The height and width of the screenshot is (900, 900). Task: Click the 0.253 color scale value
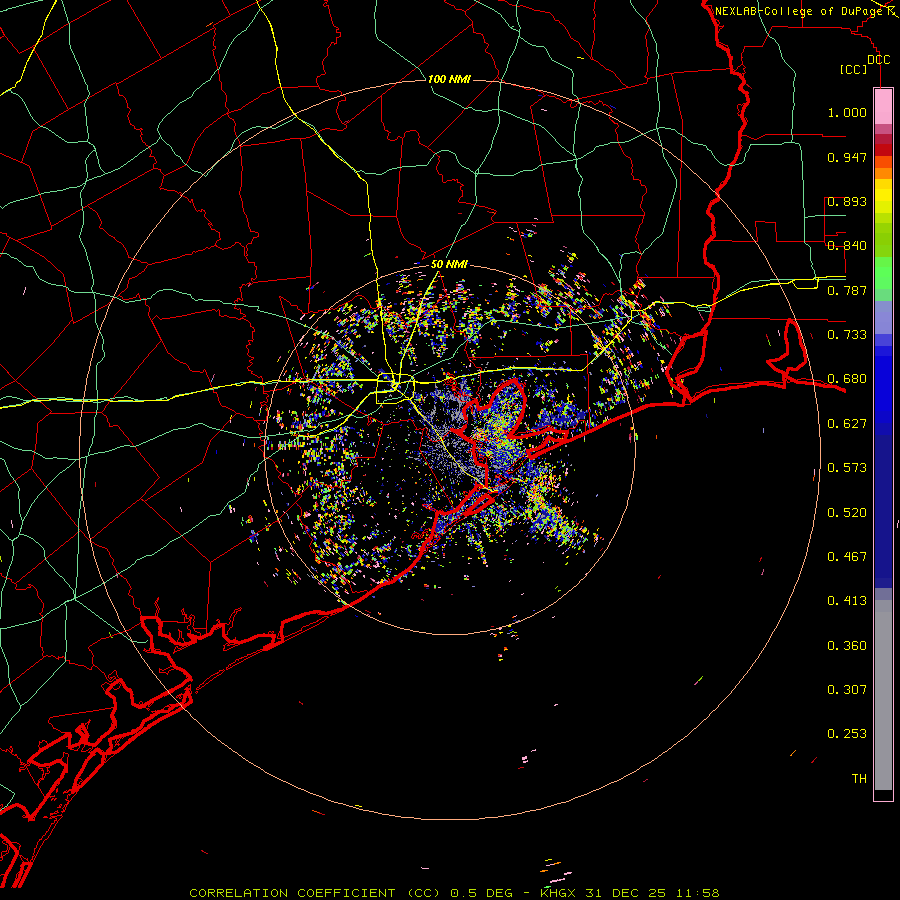tap(847, 734)
